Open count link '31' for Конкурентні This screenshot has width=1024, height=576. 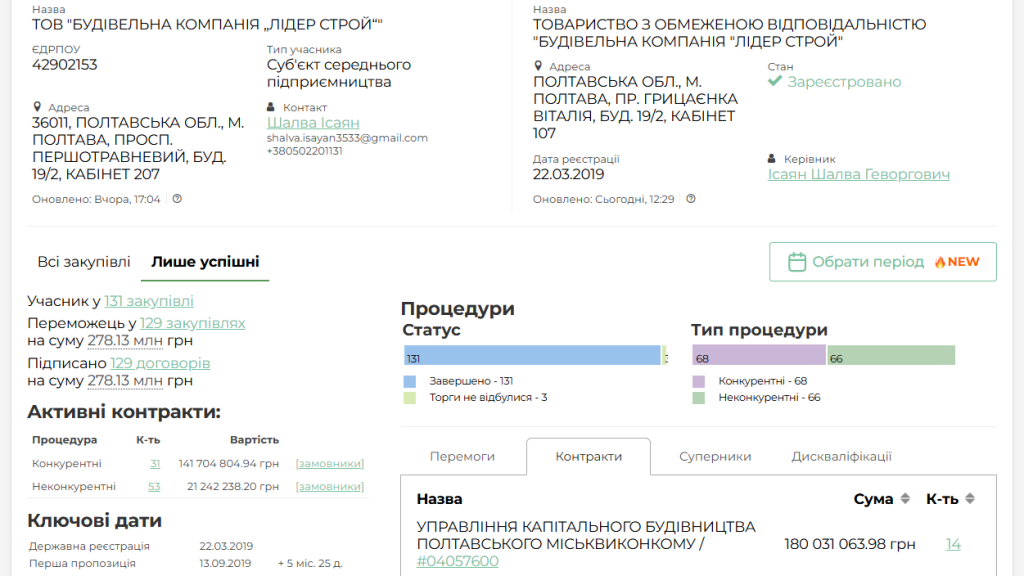pos(155,464)
